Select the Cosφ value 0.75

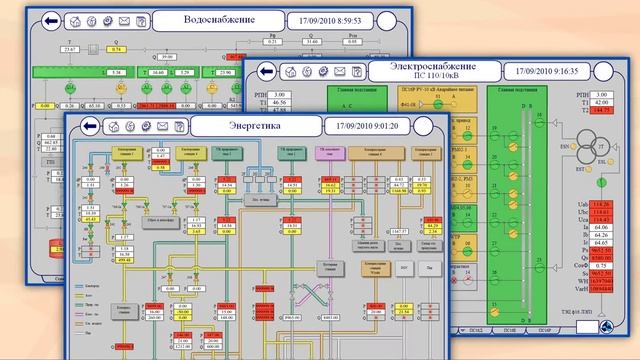[602, 265]
